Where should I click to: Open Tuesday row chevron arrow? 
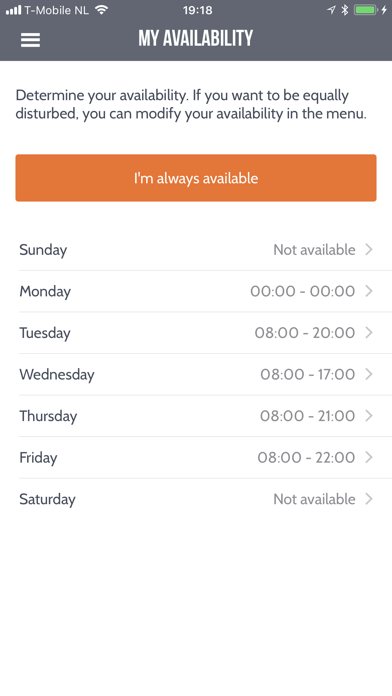[x=368, y=332]
